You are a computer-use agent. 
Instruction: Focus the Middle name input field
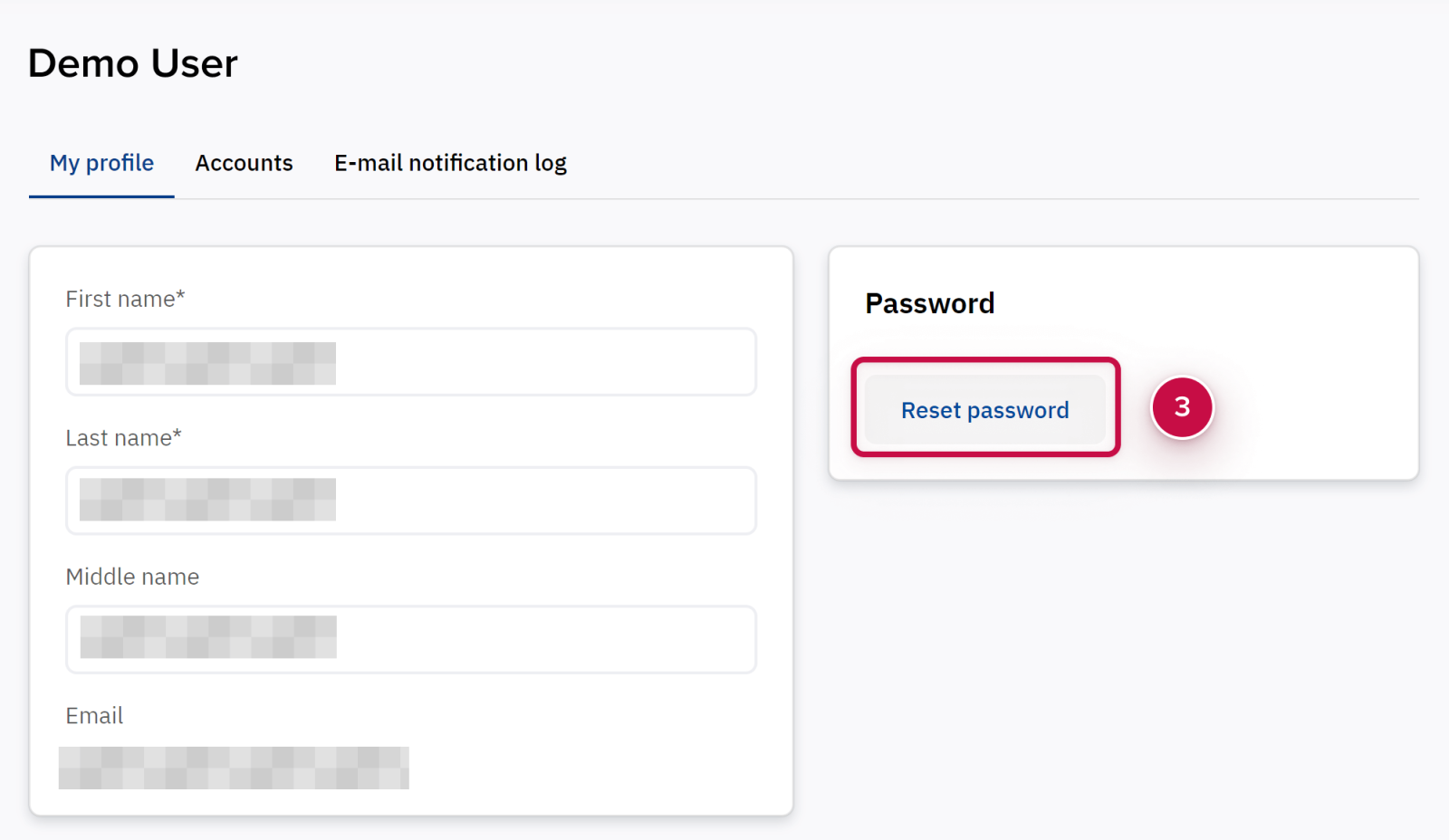click(543, 639)
